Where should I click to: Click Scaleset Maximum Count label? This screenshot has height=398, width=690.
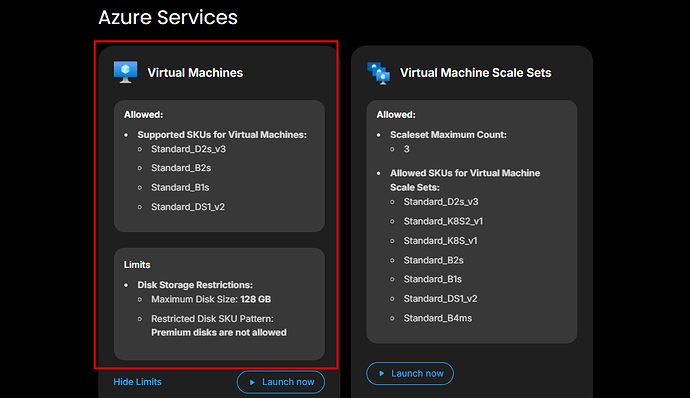click(x=448, y=135)
